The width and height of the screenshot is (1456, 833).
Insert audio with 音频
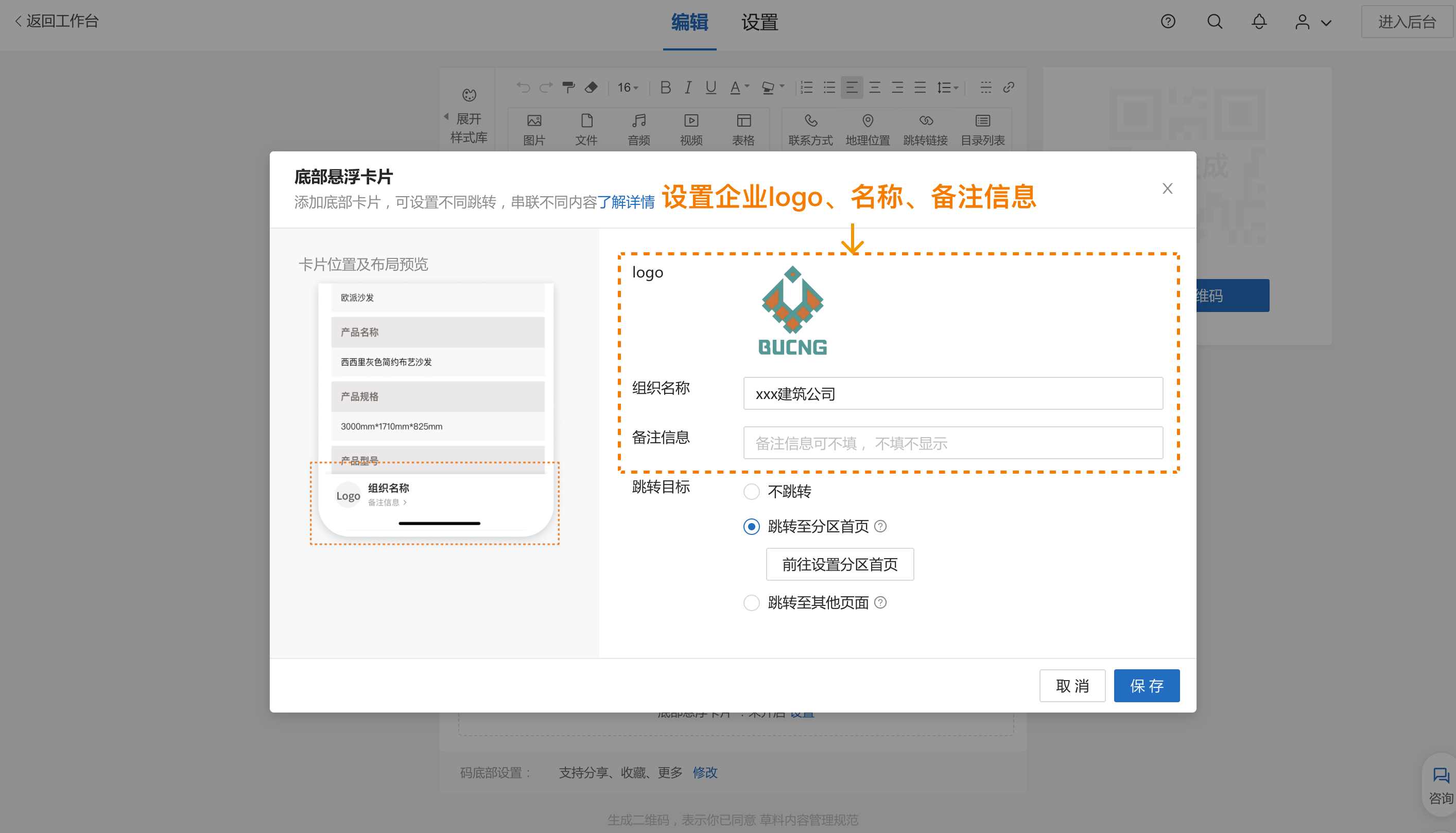(x=639, y=130)
